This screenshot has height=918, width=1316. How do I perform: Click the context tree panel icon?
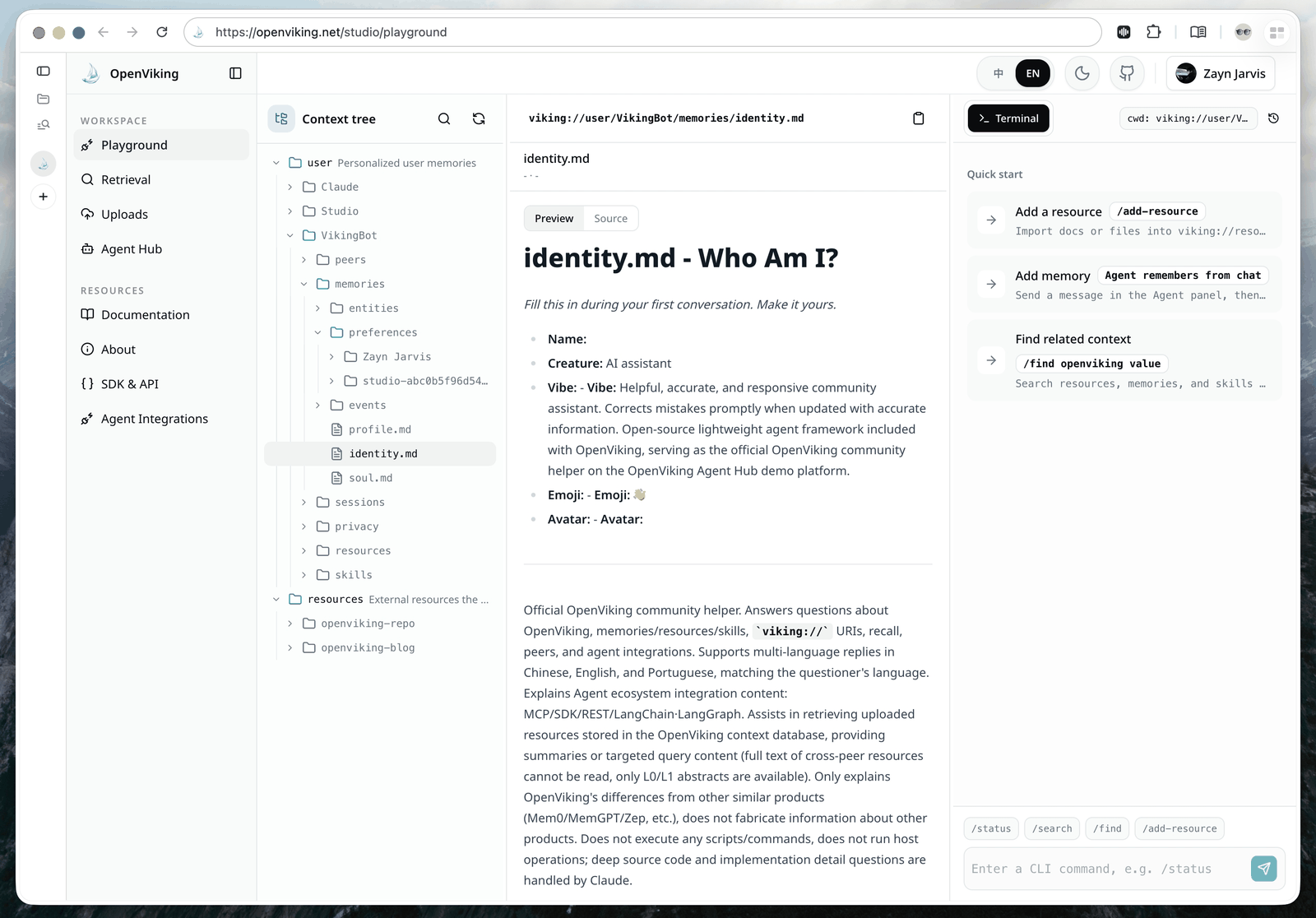pos(281,118)
